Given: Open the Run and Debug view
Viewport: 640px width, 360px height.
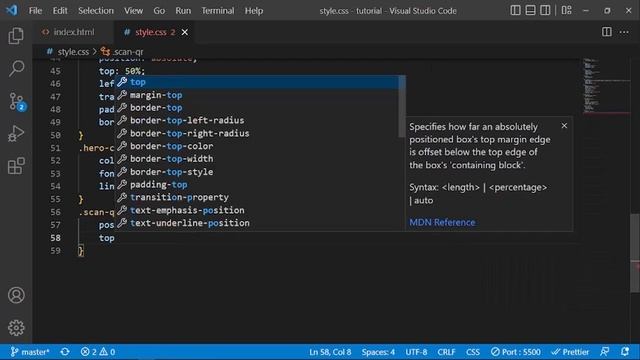Looking at the screenshot, I should (16, 133).
